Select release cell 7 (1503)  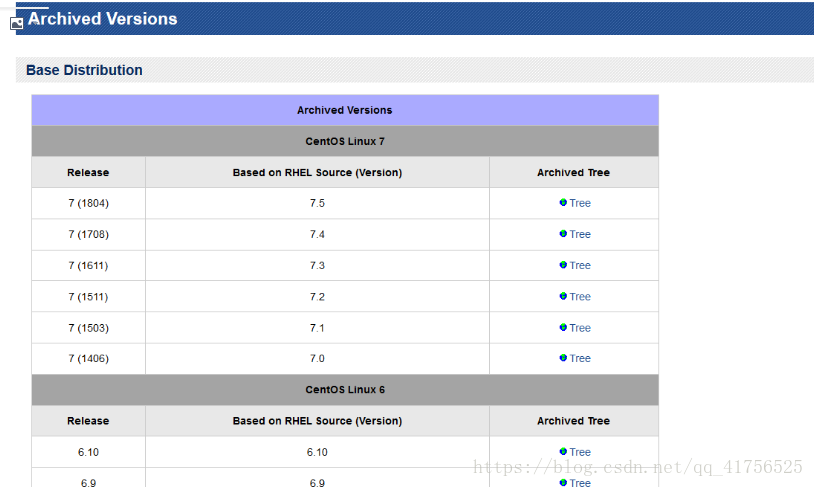[88, 328]
